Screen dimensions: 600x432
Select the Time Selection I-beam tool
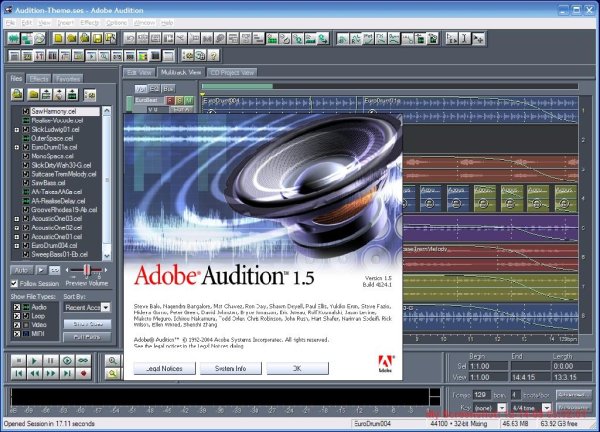point(465,39)
